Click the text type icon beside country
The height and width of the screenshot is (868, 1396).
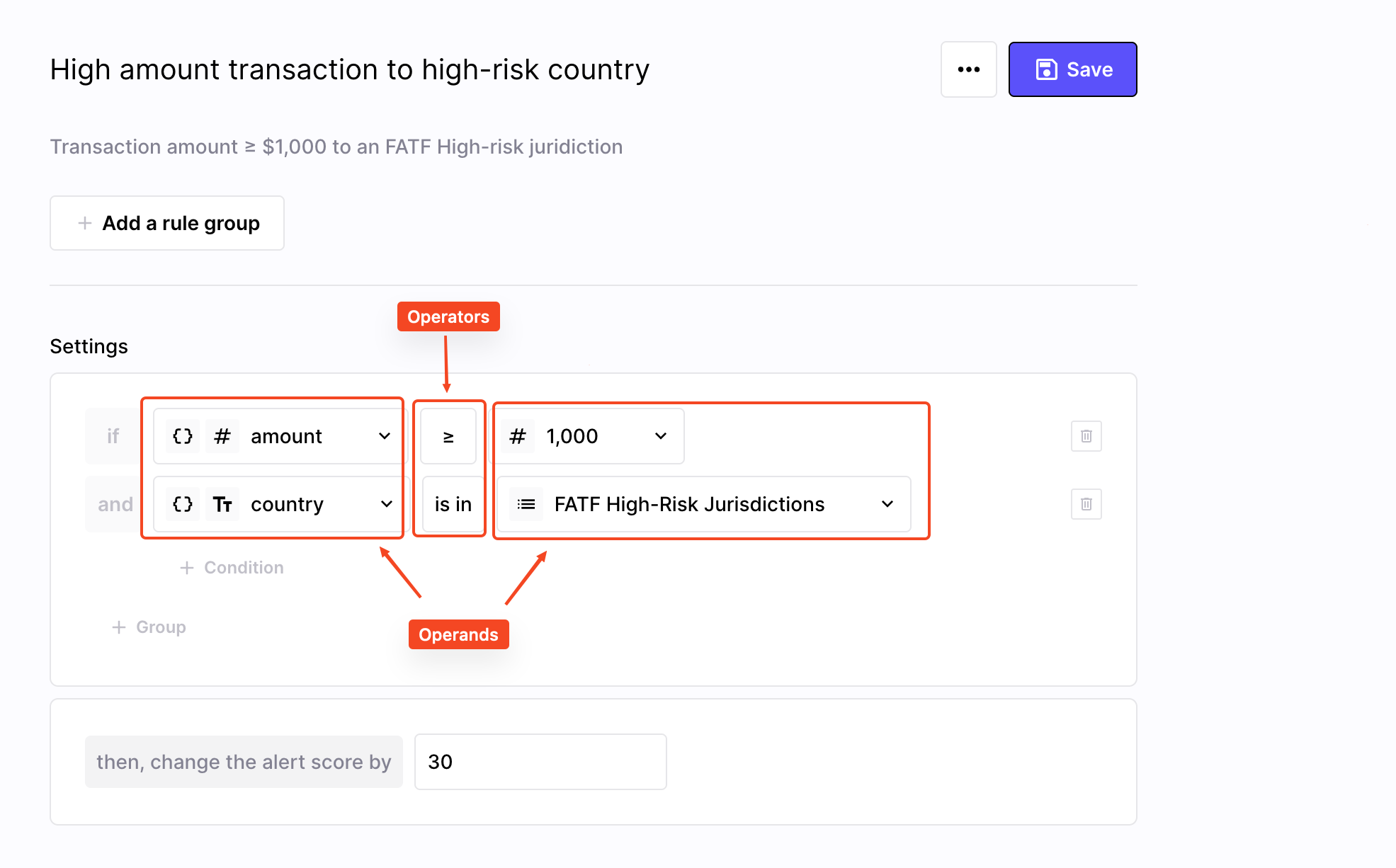coord(222,504)
